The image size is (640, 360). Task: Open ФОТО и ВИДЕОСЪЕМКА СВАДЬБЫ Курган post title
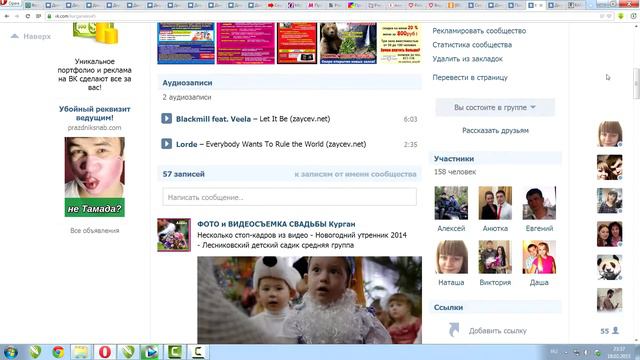point(276,224)
